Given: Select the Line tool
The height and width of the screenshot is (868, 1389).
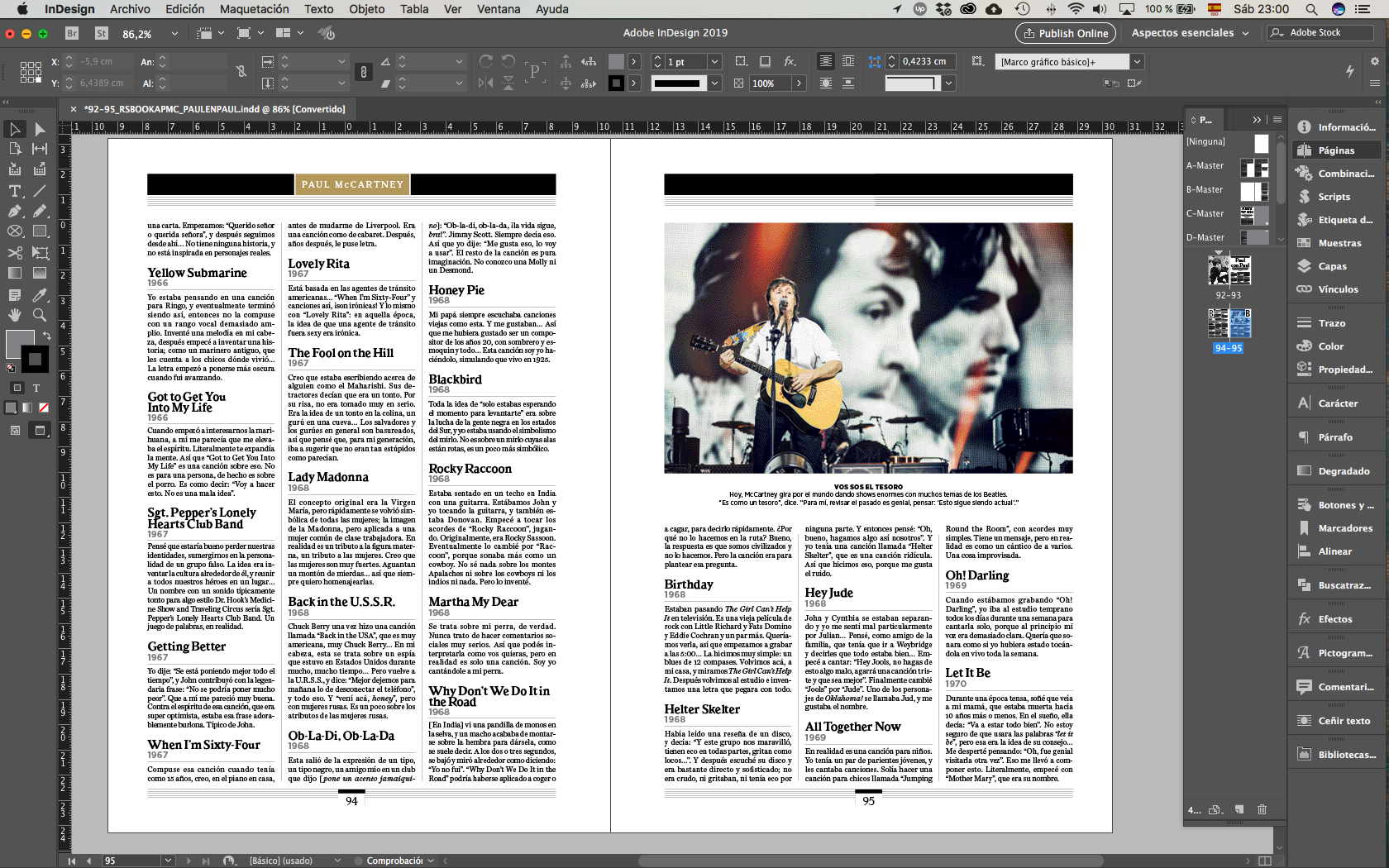Looking at the screenshot, I should pos(40,190).
